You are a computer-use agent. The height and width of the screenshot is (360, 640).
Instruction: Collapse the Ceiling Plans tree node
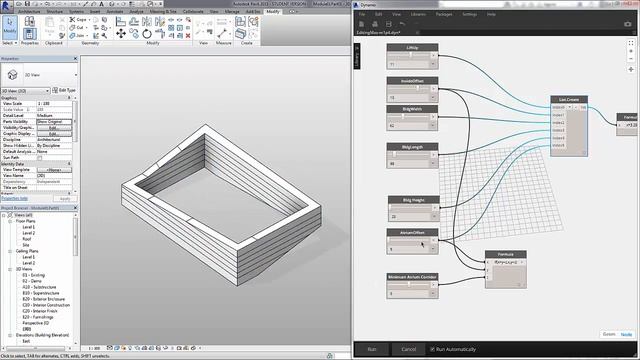point(10,251)
